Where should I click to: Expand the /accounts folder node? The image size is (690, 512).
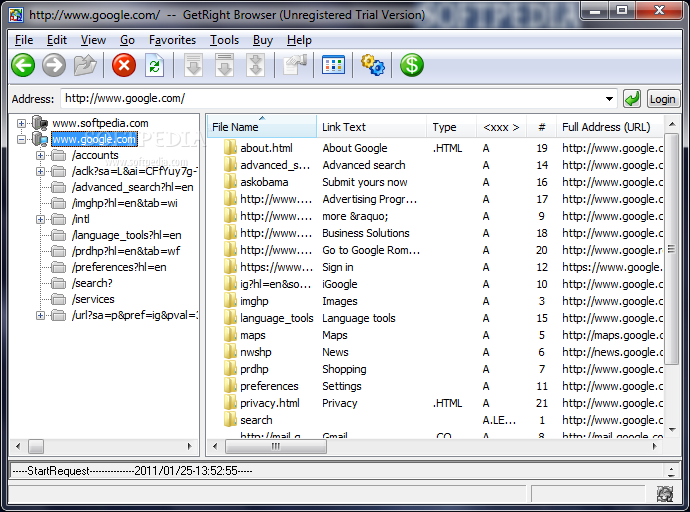tap(40, 155)
